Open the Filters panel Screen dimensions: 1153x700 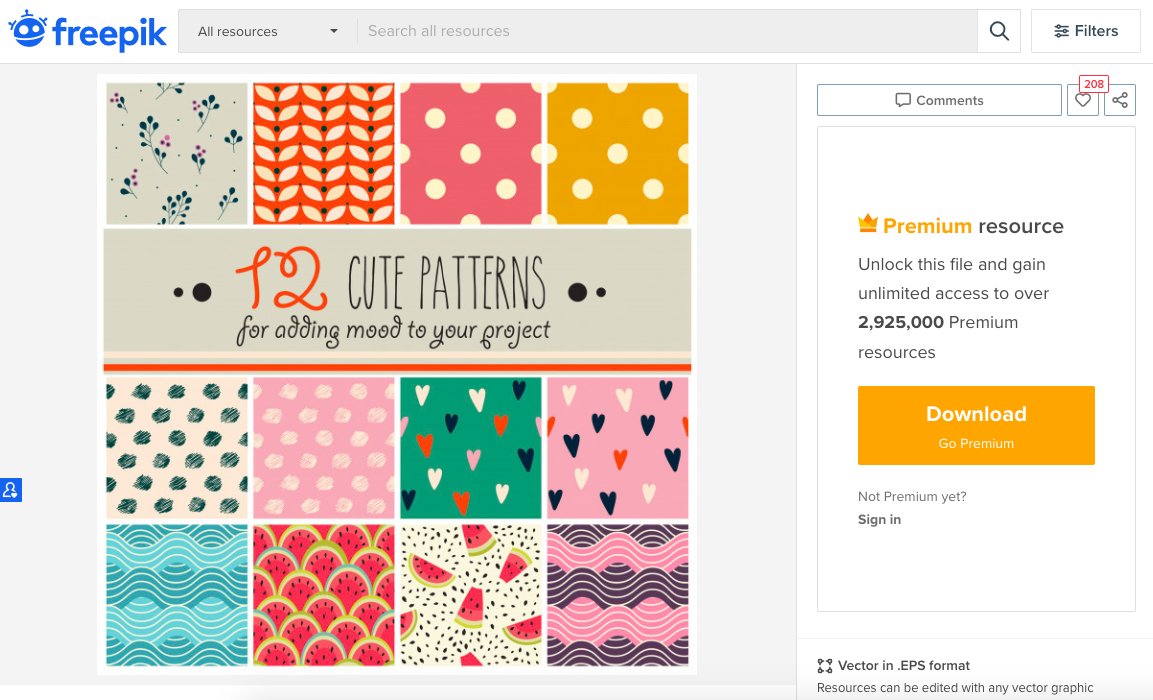(x=1086, y=31)
